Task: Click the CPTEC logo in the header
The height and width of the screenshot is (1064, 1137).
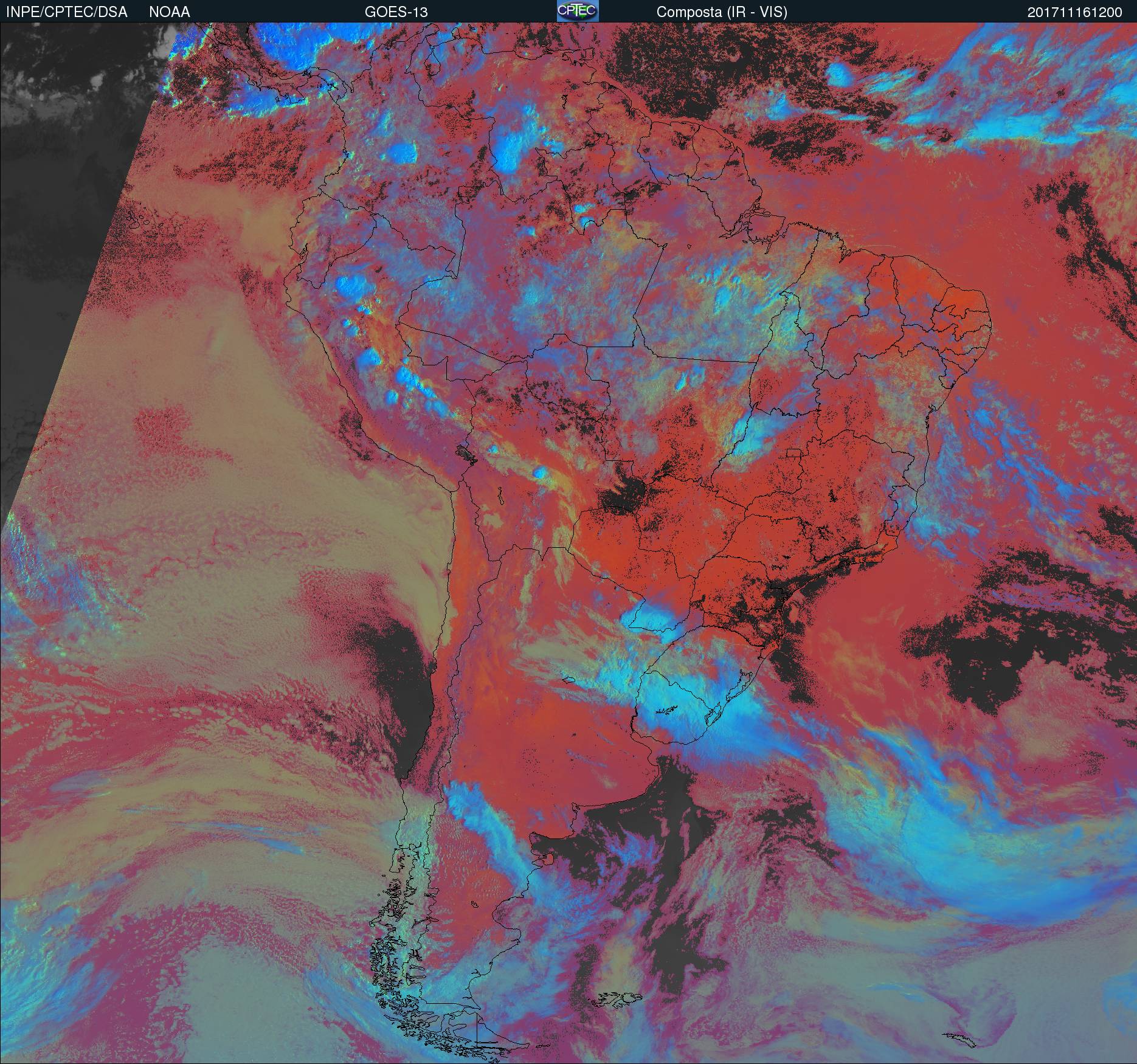Action: coord(578,11)
